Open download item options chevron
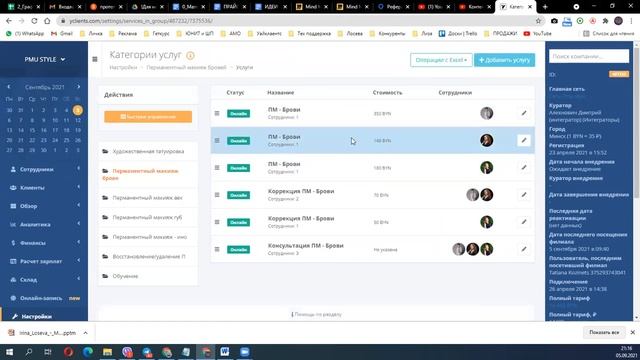640x360 pixels. pos(85,333)
